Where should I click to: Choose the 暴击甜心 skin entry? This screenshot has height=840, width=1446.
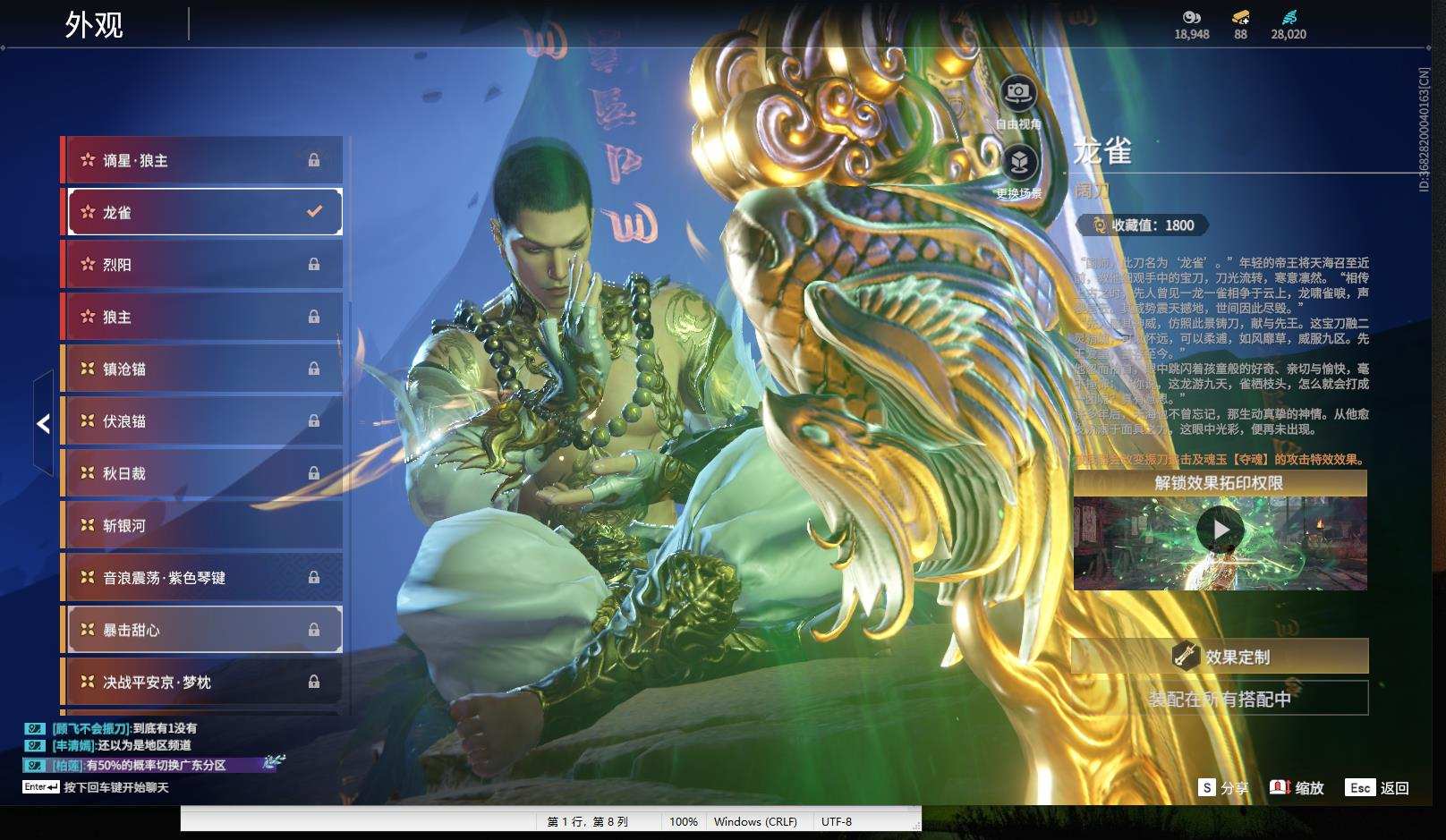click(x=201, y=630)
